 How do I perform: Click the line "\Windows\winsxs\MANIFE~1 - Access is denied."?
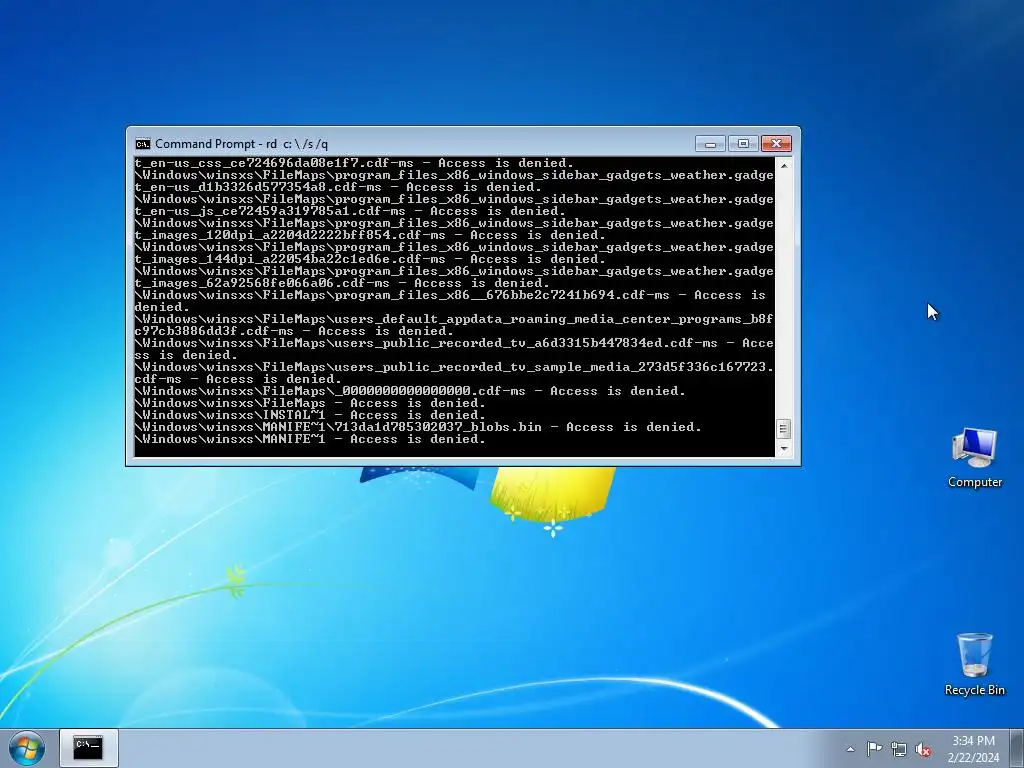point(310,439)
